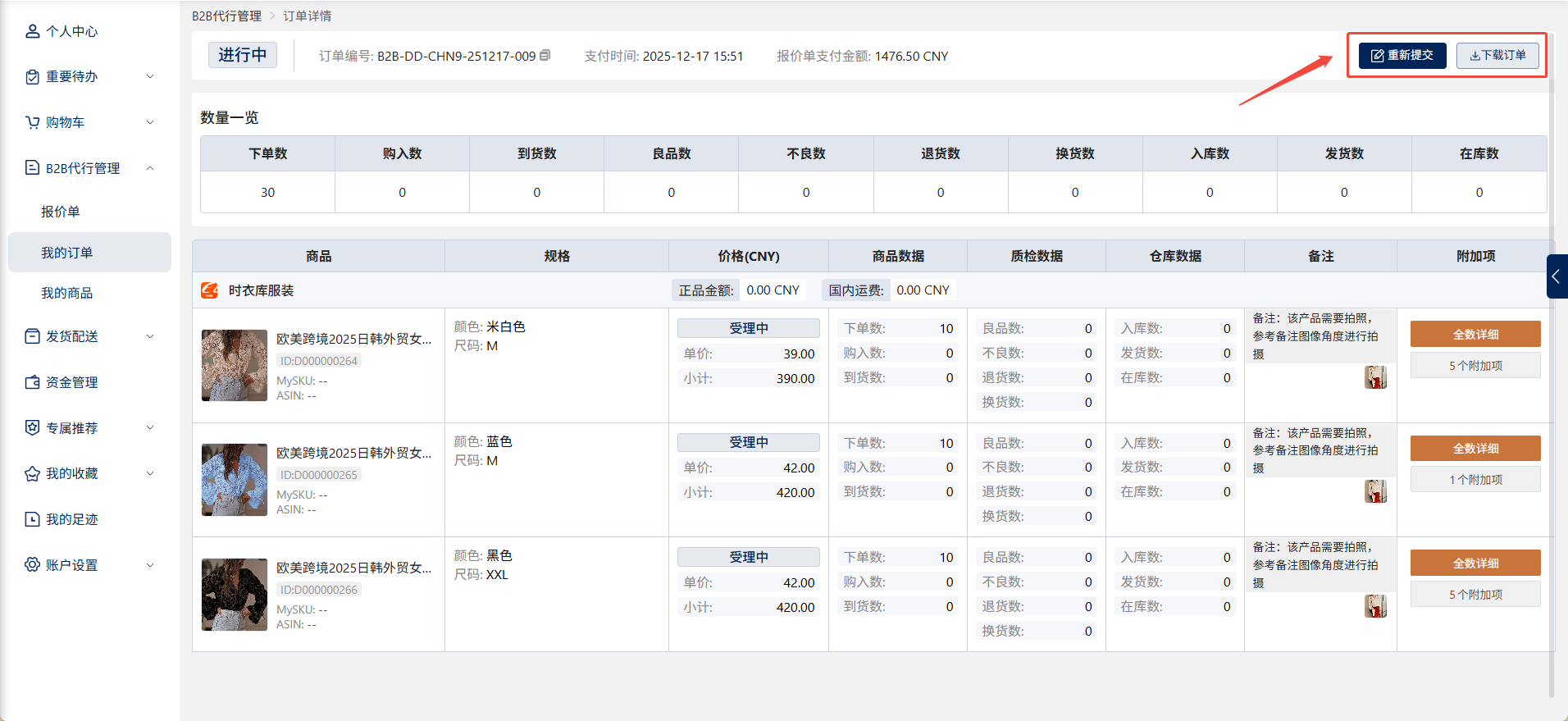Click the 受理中 status of 蓝色 item
Image resolution: width=1568 pixels, height=721 pixels.
pos(749,442)
